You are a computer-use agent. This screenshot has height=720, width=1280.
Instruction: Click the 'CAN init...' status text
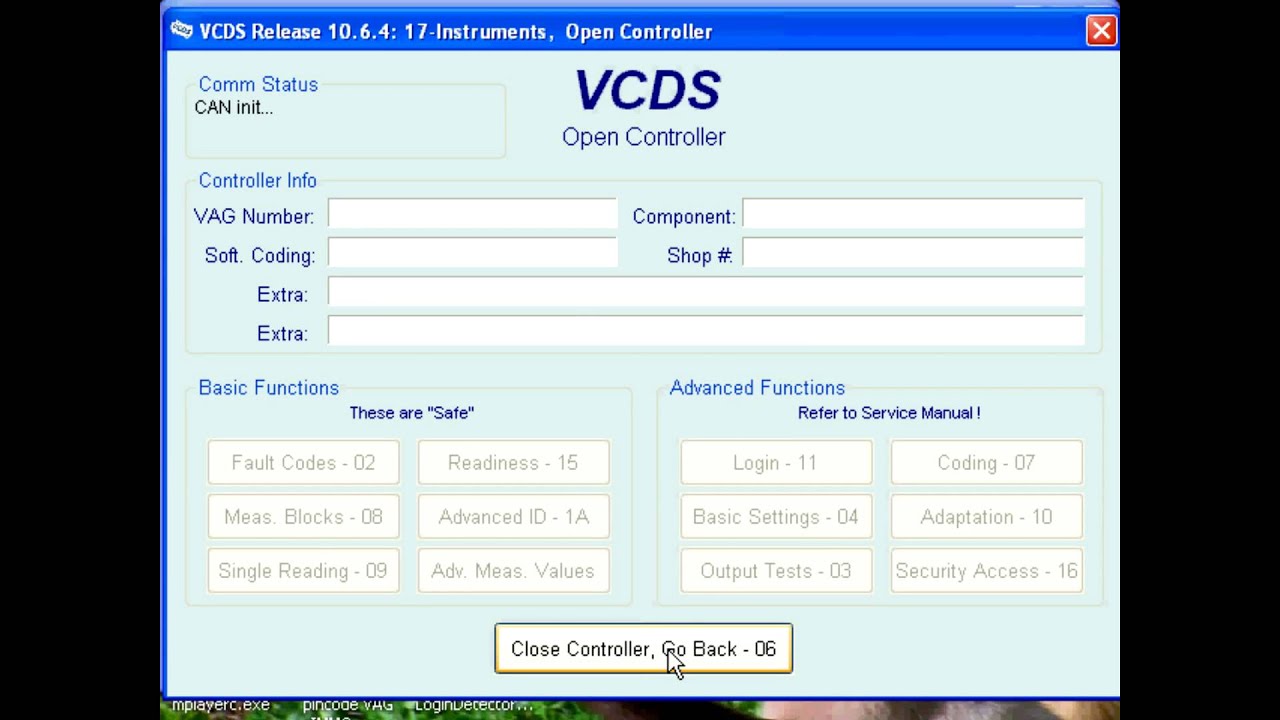pos(234,108)
